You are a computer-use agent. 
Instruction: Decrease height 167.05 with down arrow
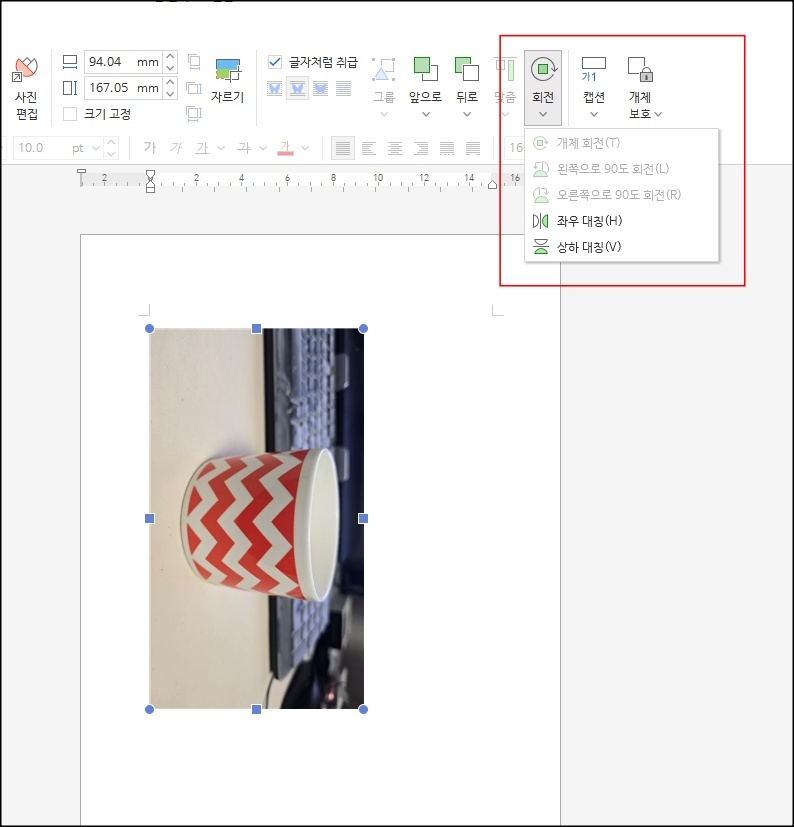click(x=170, y=93)
